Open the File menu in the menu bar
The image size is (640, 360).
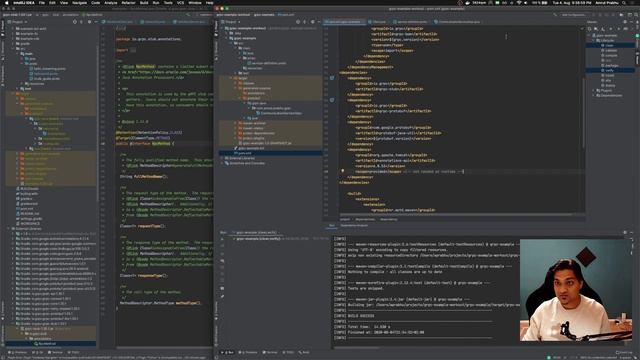point(42,2)
